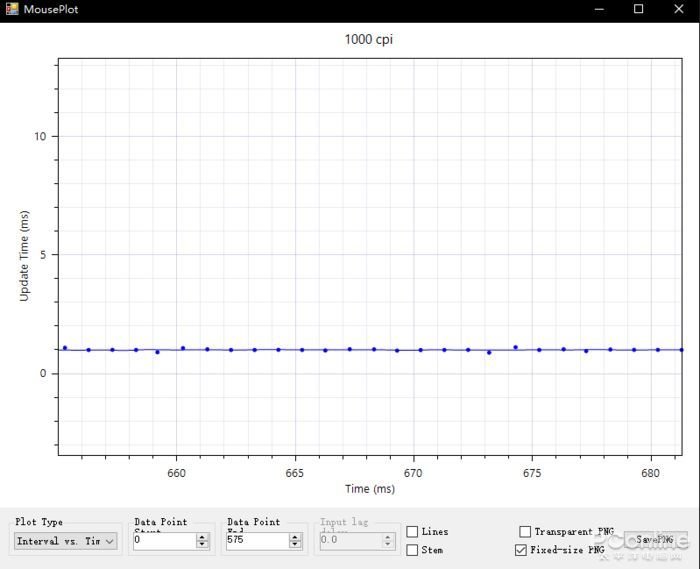700x569 pixels.
Task: Decrease Data Point End with down arrow
Action: (295, 545)
